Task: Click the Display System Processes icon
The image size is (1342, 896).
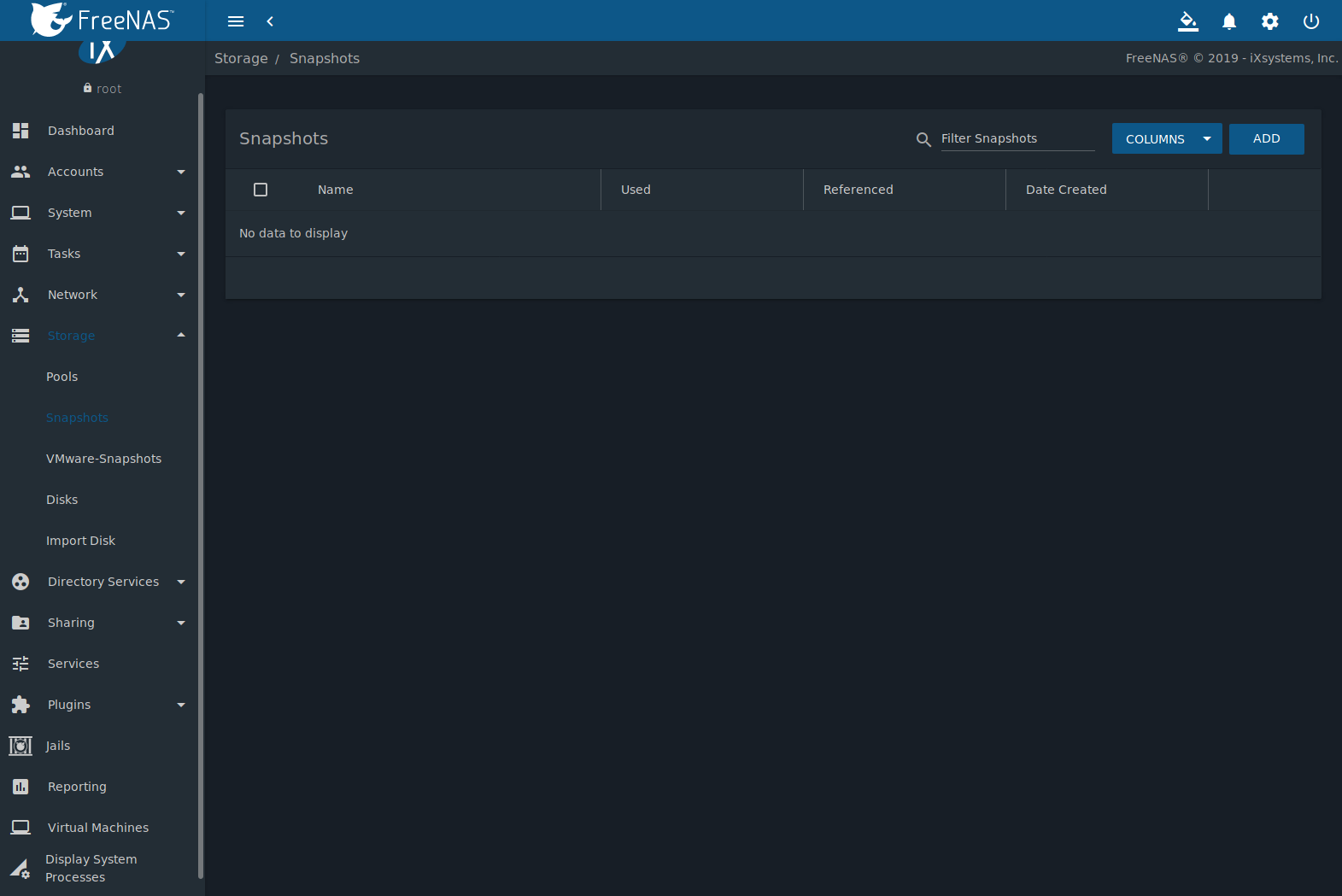Action: point(21,869)
